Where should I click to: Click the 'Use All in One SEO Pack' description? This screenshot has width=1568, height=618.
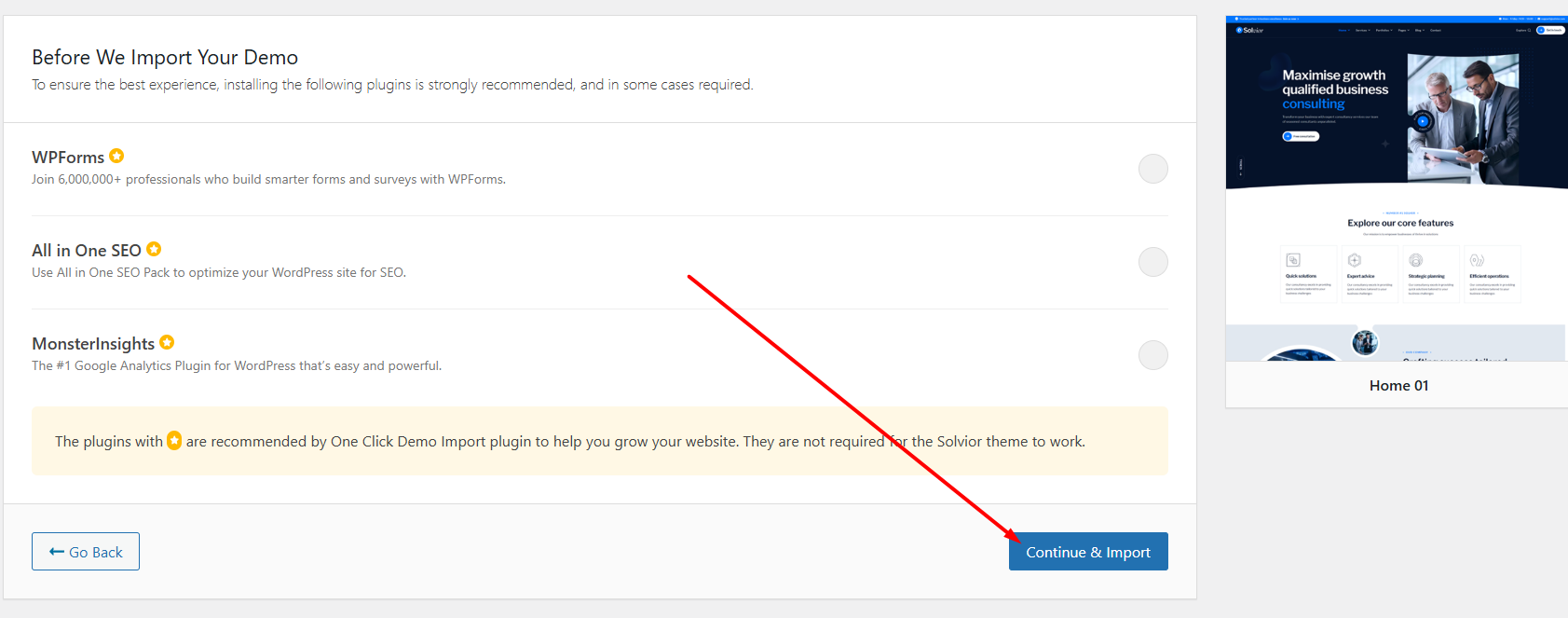(x=219, y=272)
